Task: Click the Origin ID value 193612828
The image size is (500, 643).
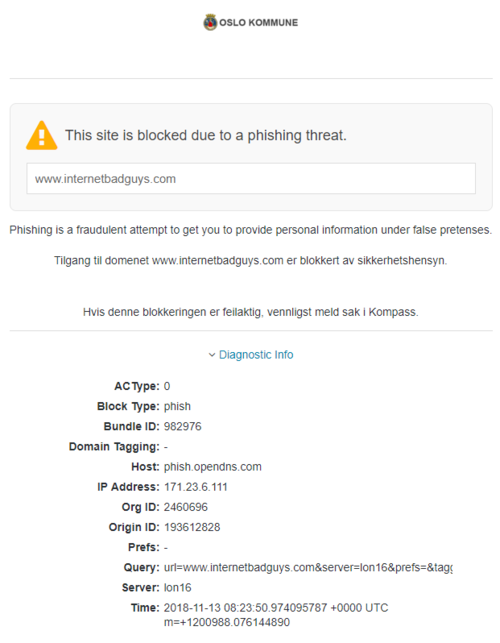Action: click(x=192, y=527)
